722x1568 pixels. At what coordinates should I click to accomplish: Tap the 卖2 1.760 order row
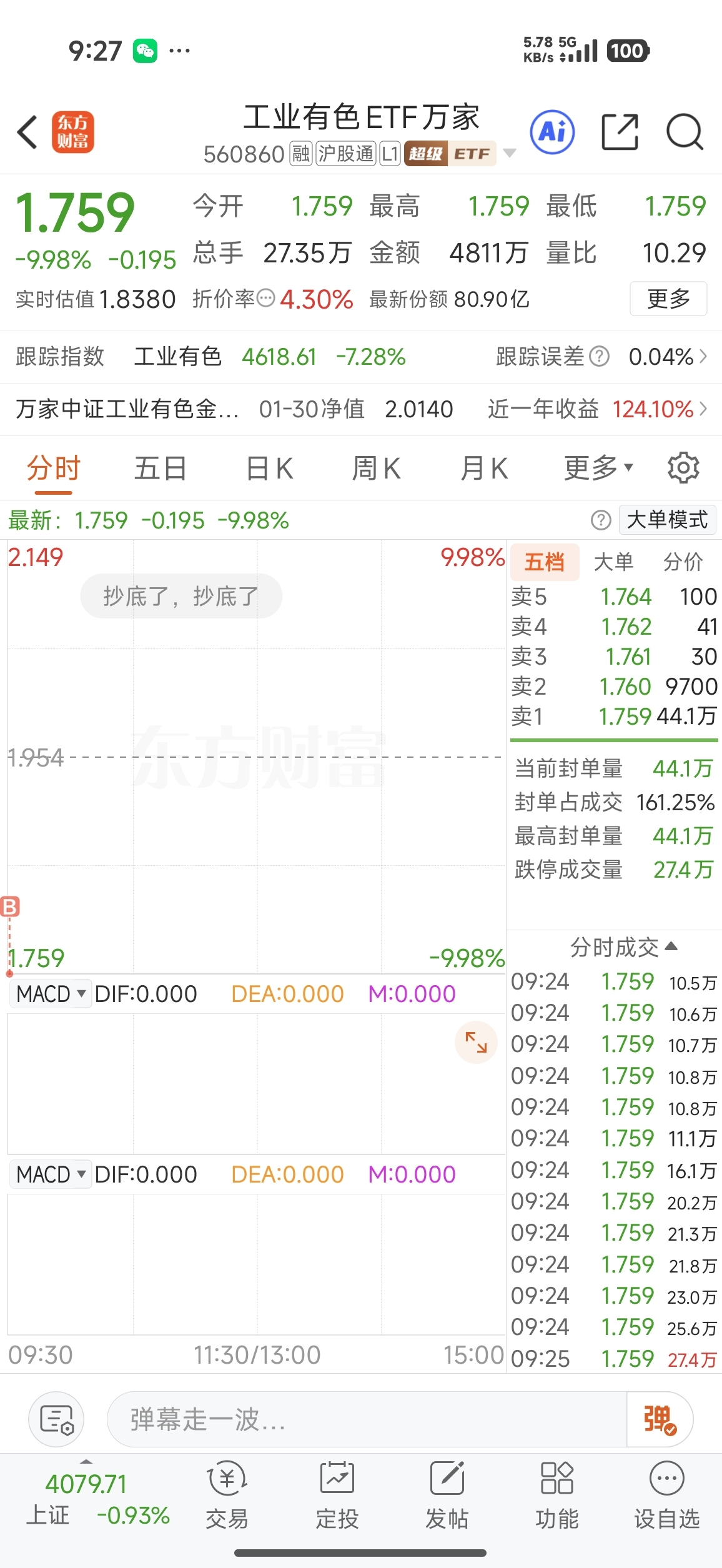coord(614,687)
